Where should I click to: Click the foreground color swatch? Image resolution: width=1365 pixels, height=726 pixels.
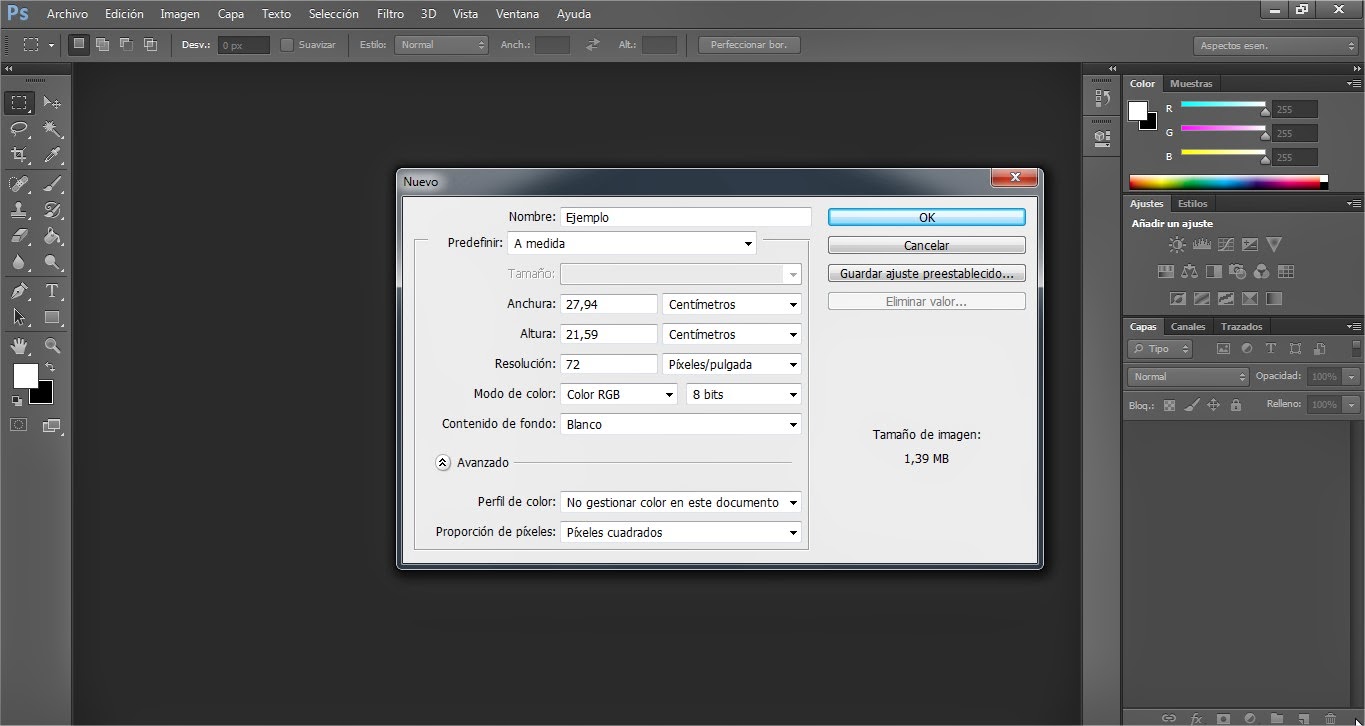click(x=26, y=376)
